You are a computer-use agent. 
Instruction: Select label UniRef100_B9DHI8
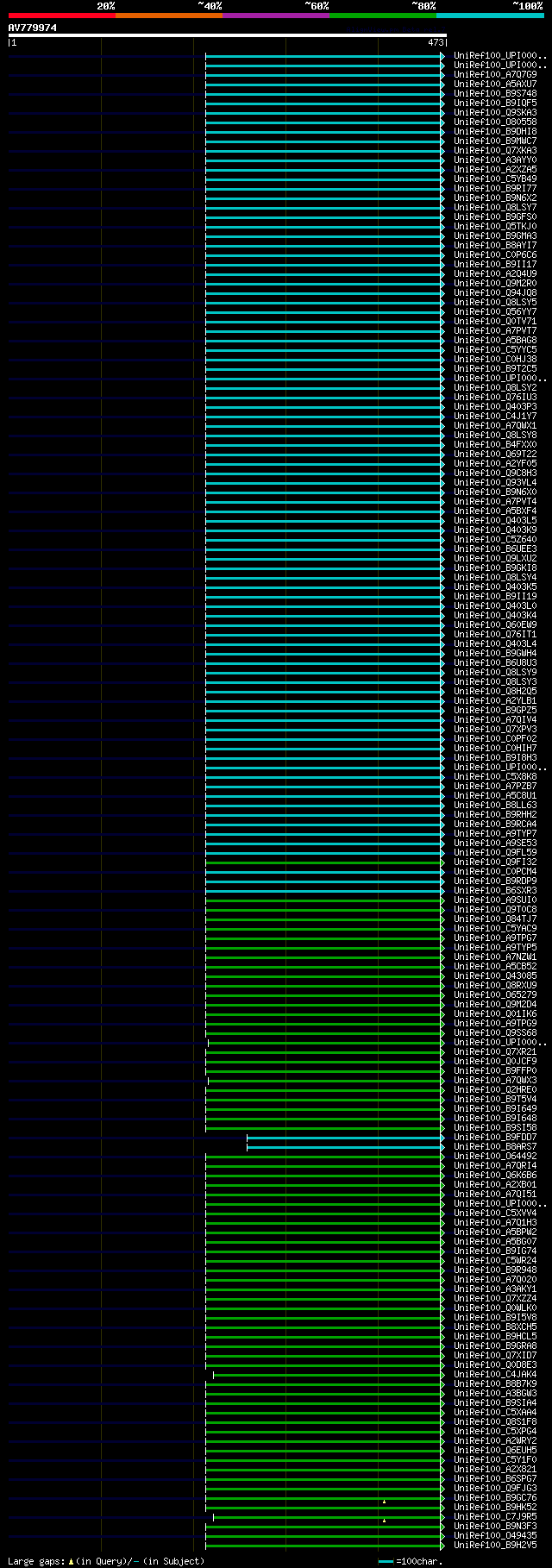point(495,132)
